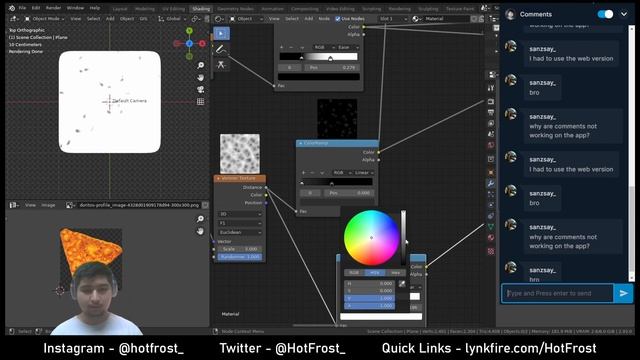Screen dimensions: 640x360
Task: Click the Voronoi Randomness slider field
Action: tap(240, 257)
